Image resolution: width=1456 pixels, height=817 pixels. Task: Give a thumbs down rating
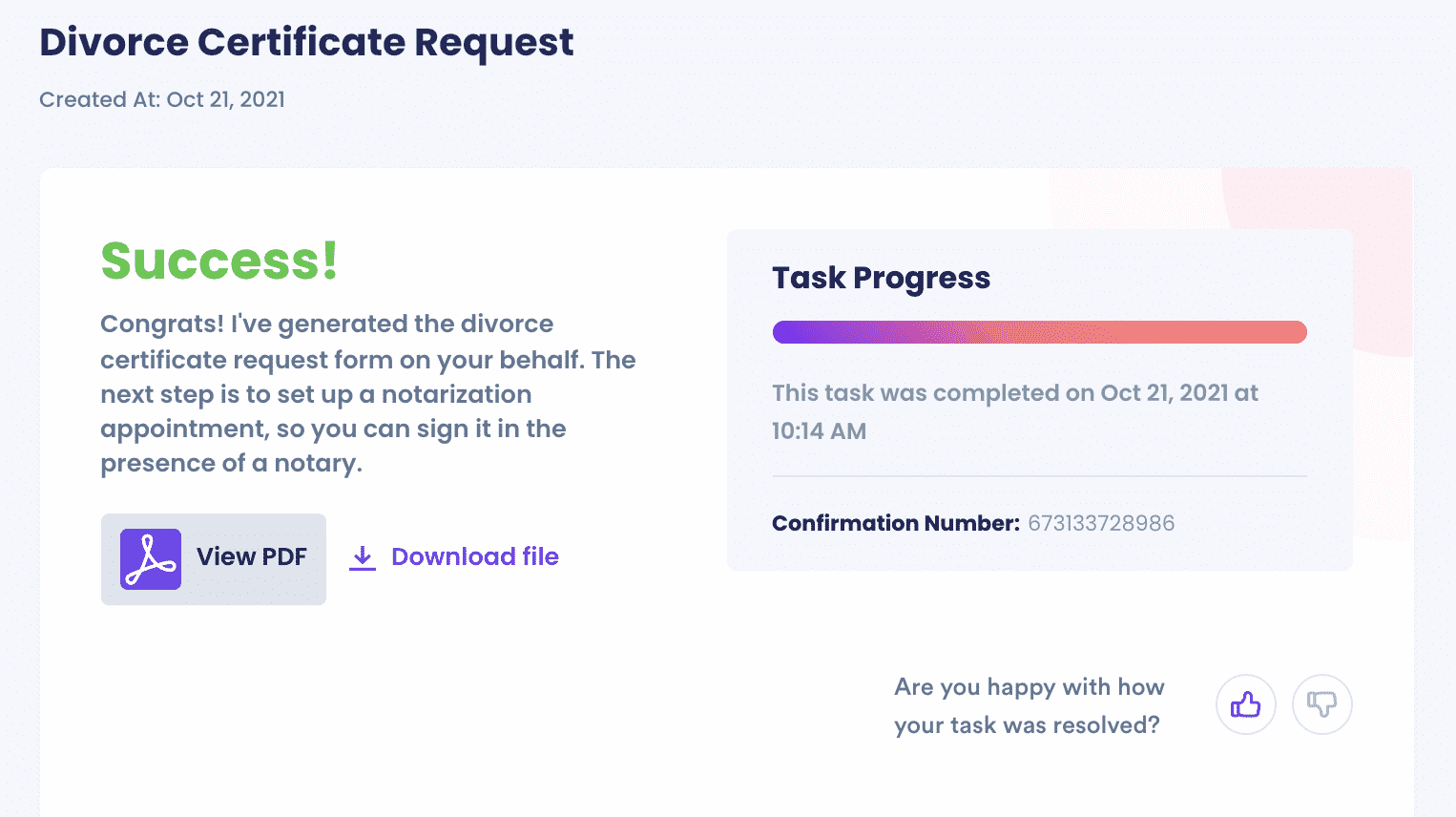(1322, 704)
